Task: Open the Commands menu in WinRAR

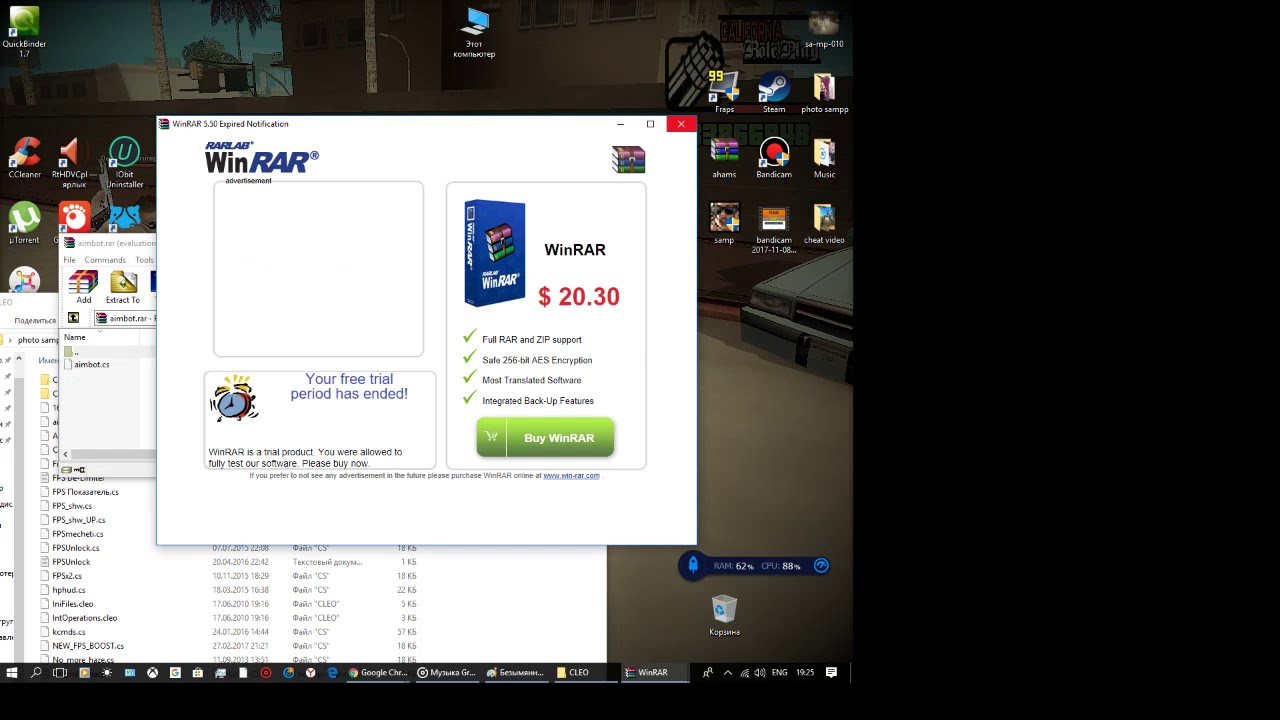Action: tap(105, 260)
